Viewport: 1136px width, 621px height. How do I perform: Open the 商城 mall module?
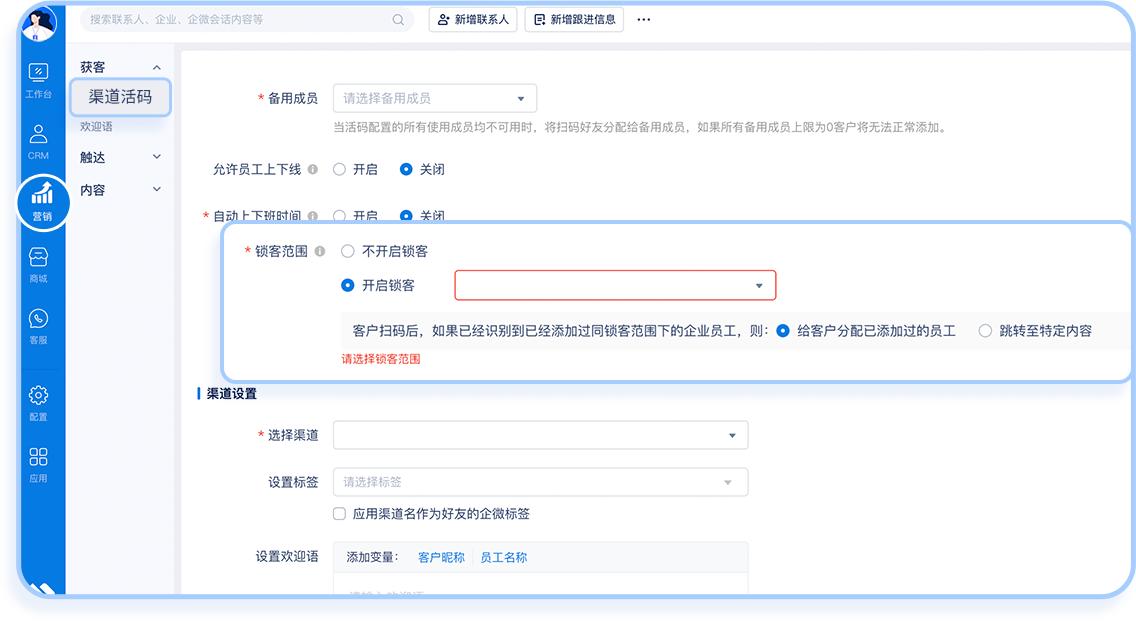point(38,263)
